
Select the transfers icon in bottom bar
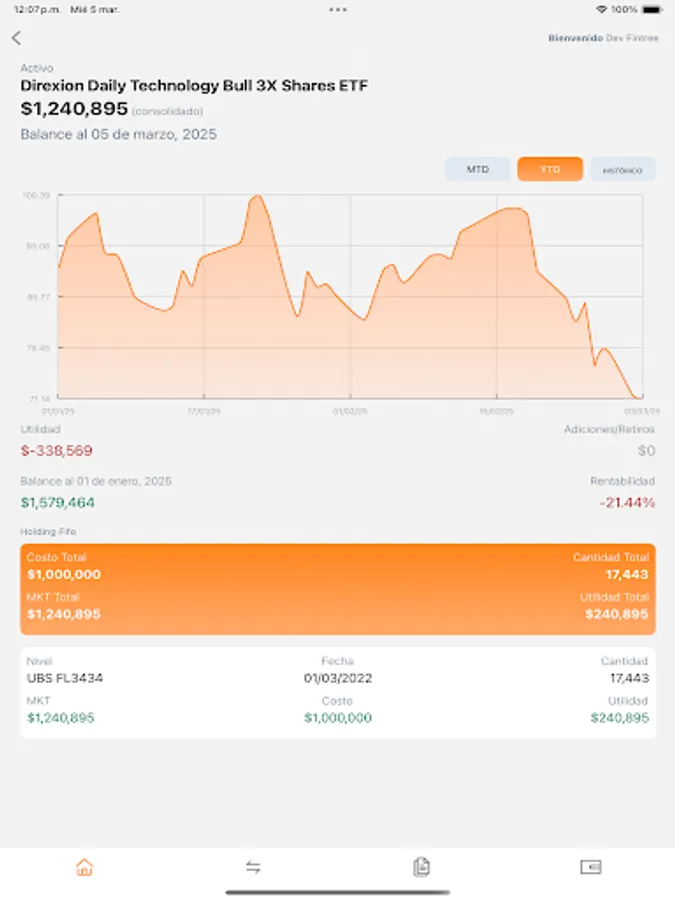pyautogui.click(x=253, y=869)
